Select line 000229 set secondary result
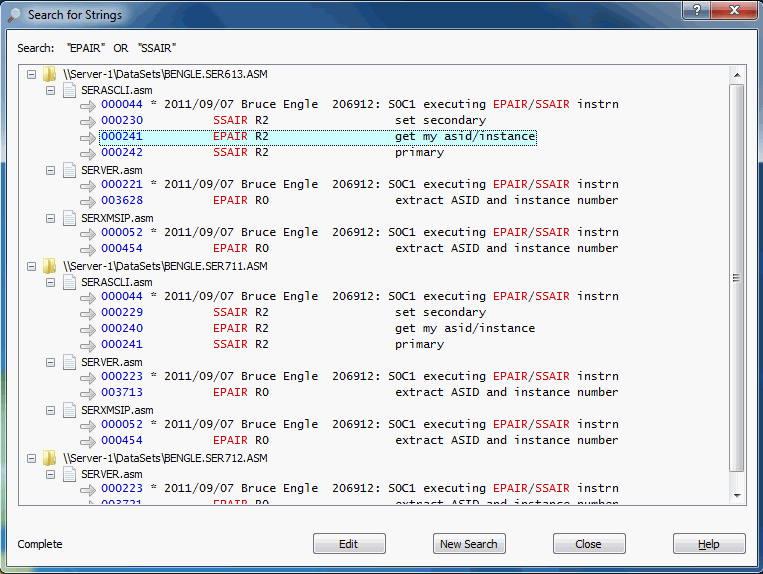Screen dimensions: 763x574 293,312
